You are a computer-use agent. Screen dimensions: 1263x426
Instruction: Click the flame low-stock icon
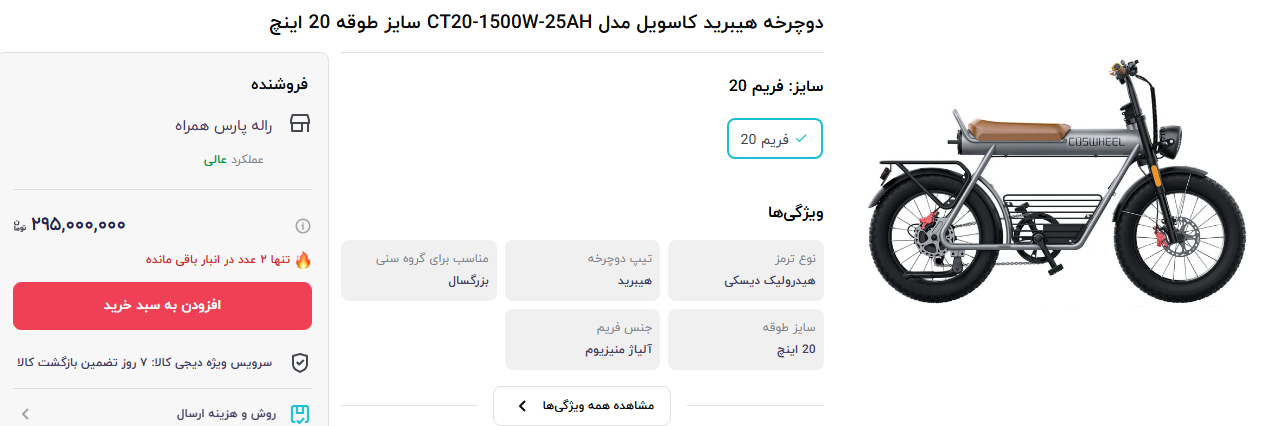[302, 260]
